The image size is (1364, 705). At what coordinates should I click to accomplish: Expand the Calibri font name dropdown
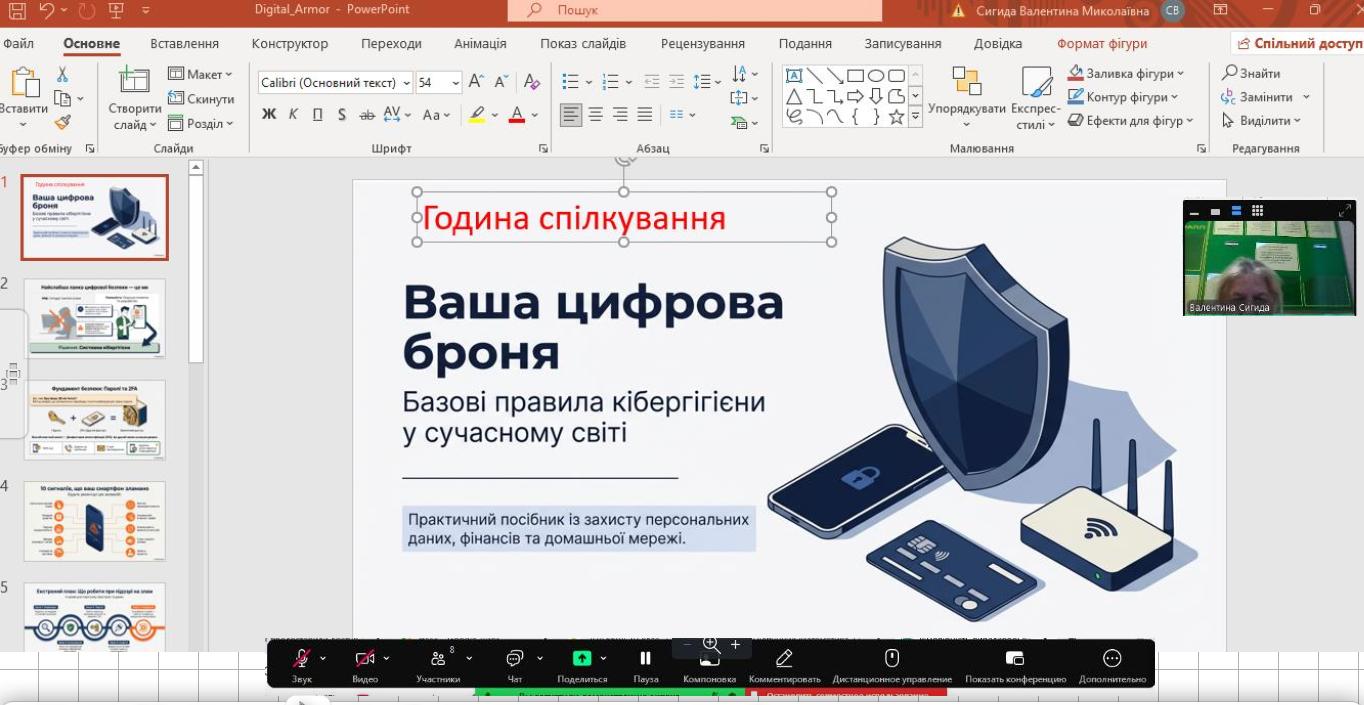pos(406,83)
